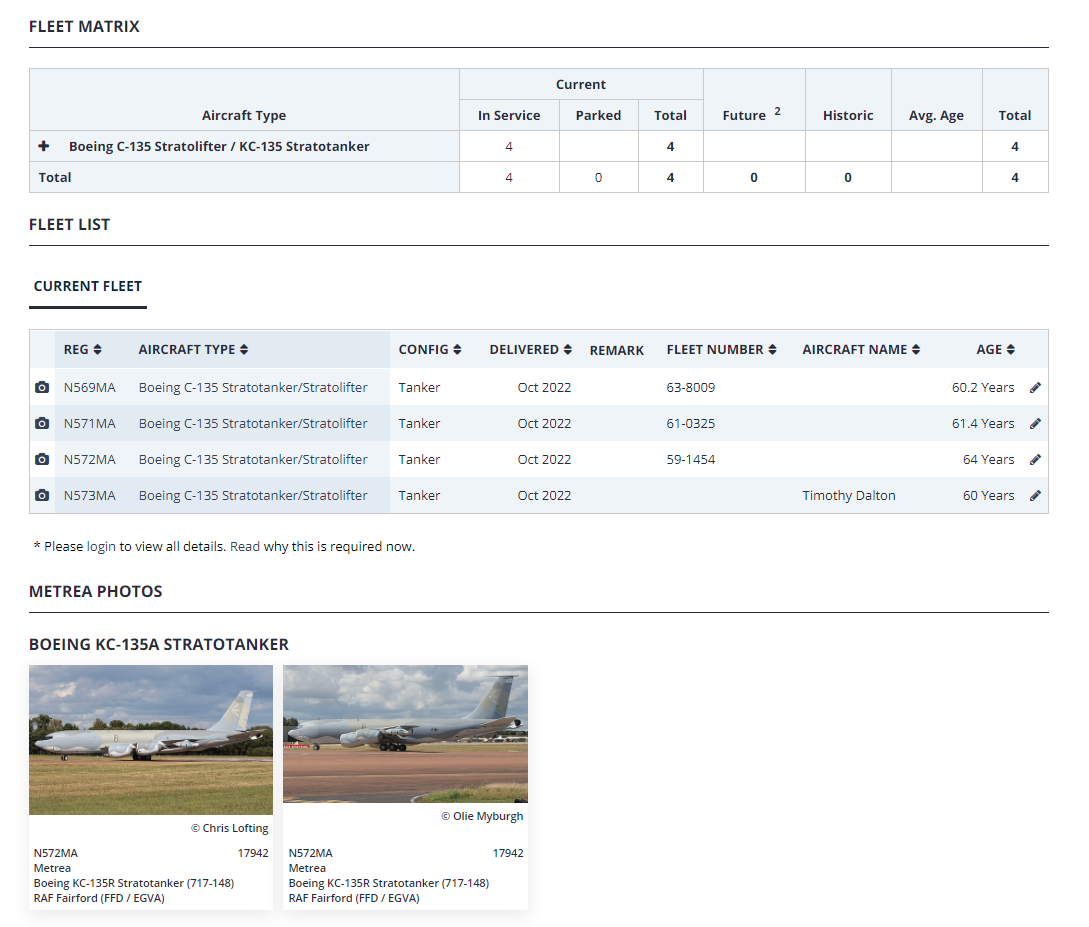Click age value 60.2 Years

[x=983, y=387]
